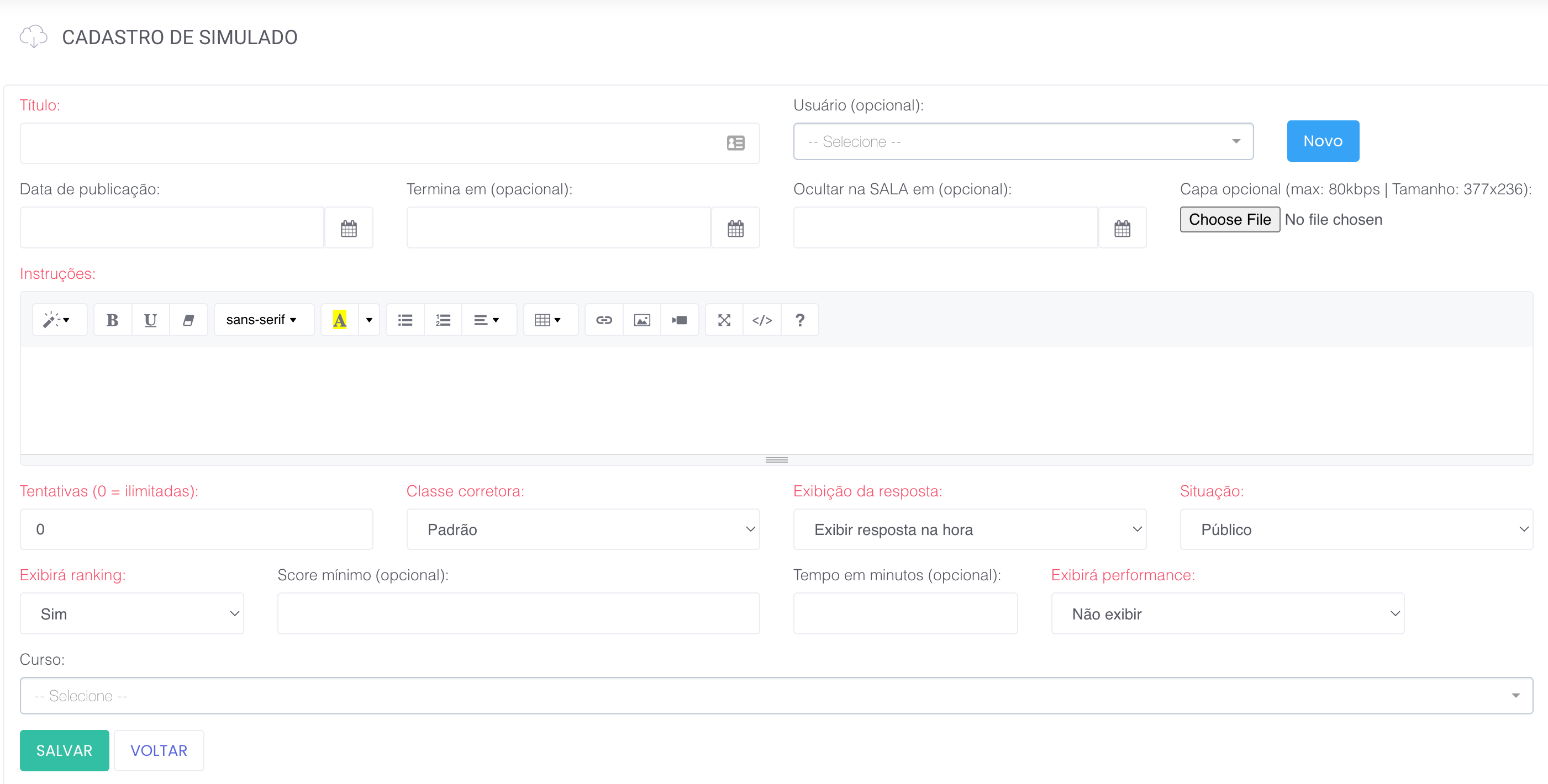Open the sans-serif font family dropdown
Image resolution: width=1548 pixels, height=784 pixels.
point(261,320)
